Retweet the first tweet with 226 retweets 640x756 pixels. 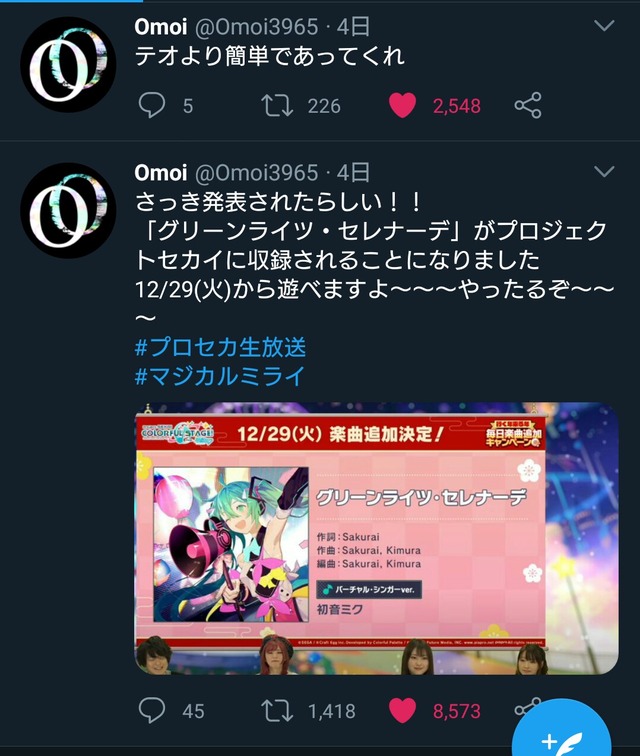click(x=277, y=106)
